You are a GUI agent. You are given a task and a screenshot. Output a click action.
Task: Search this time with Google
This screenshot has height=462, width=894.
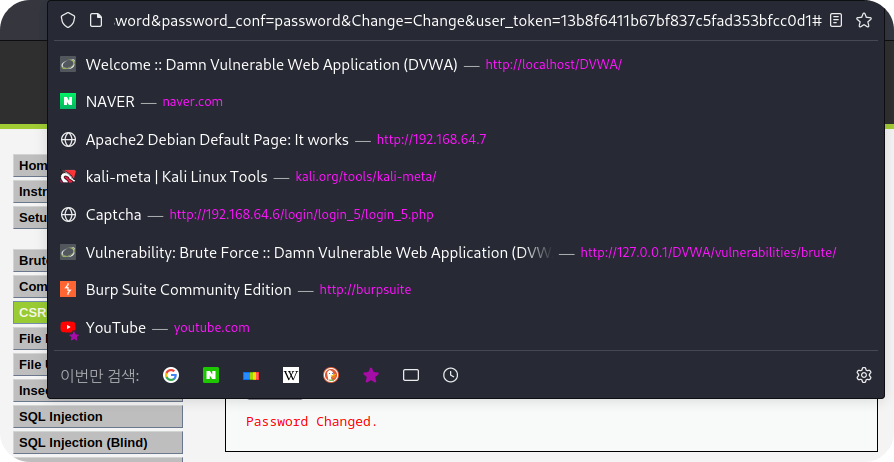point(171,375)
